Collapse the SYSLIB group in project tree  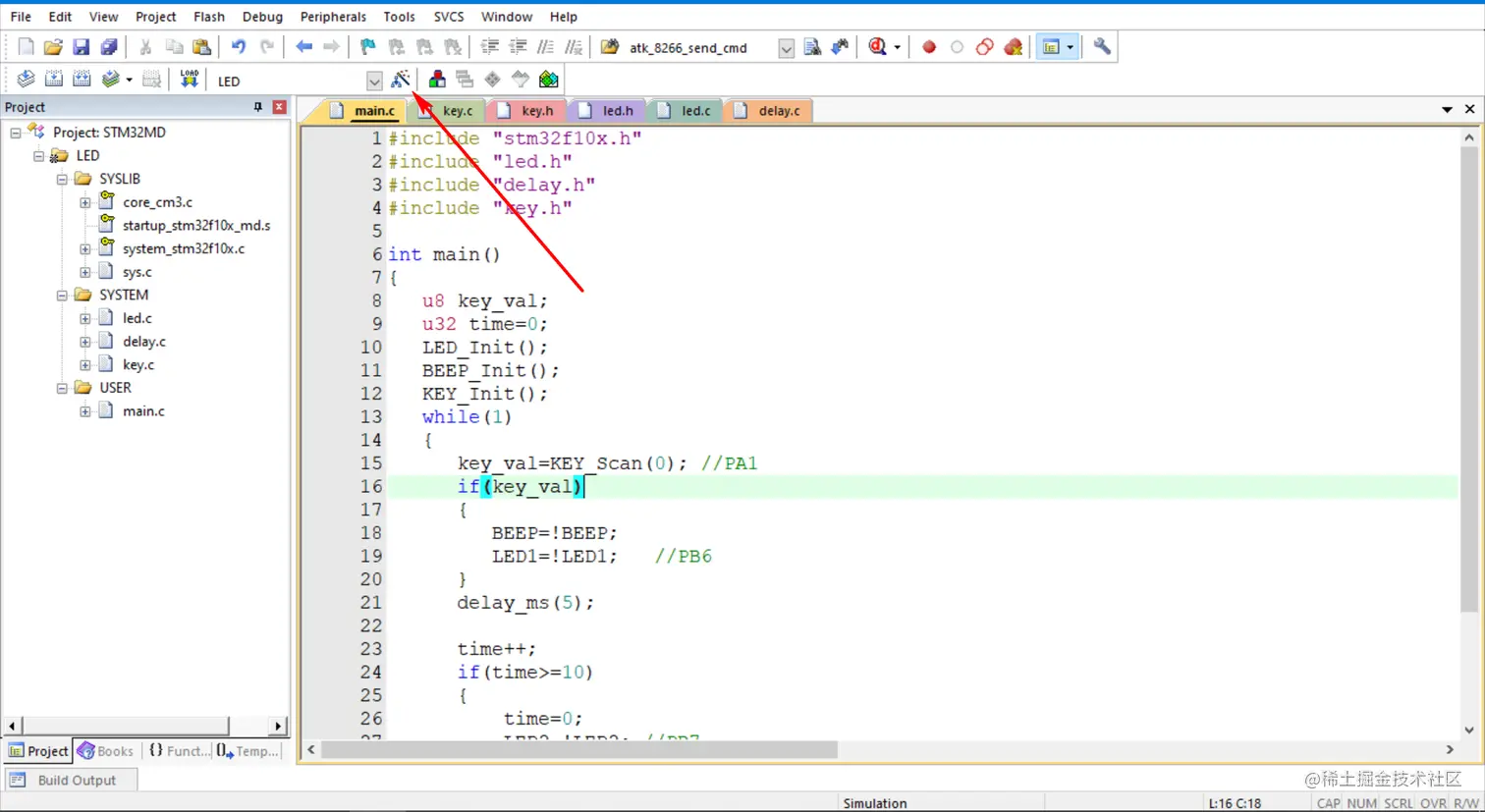tap(62, 180)
